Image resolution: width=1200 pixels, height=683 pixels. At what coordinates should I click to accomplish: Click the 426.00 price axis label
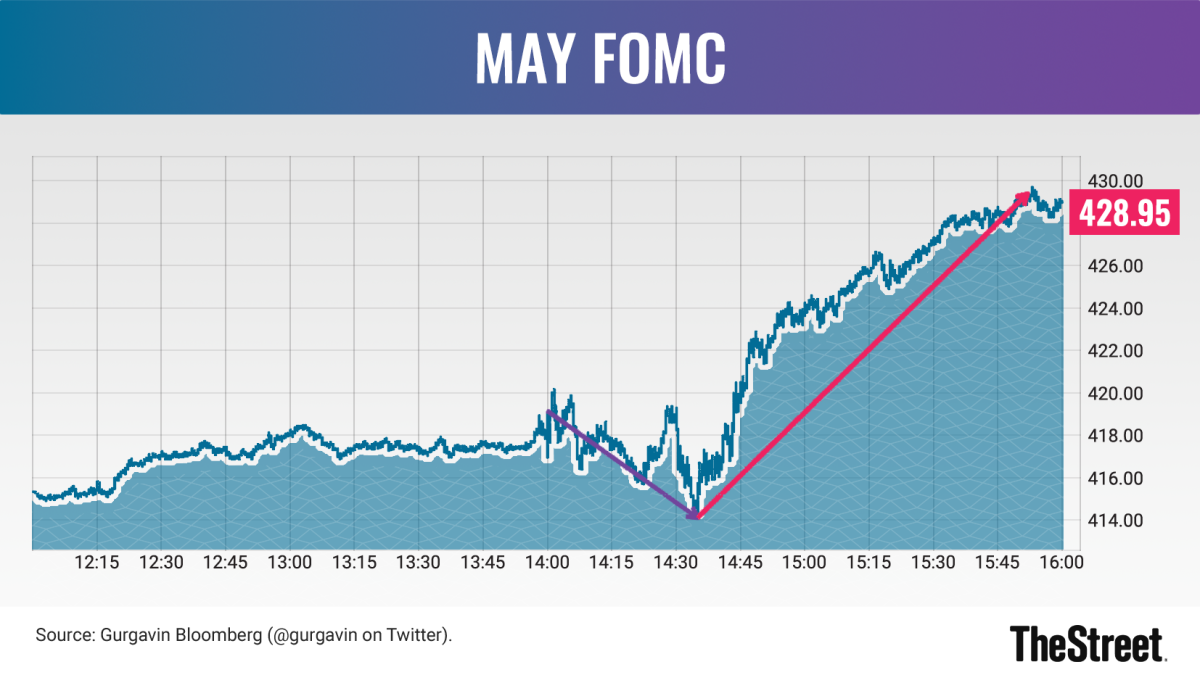click(1118, 266)
